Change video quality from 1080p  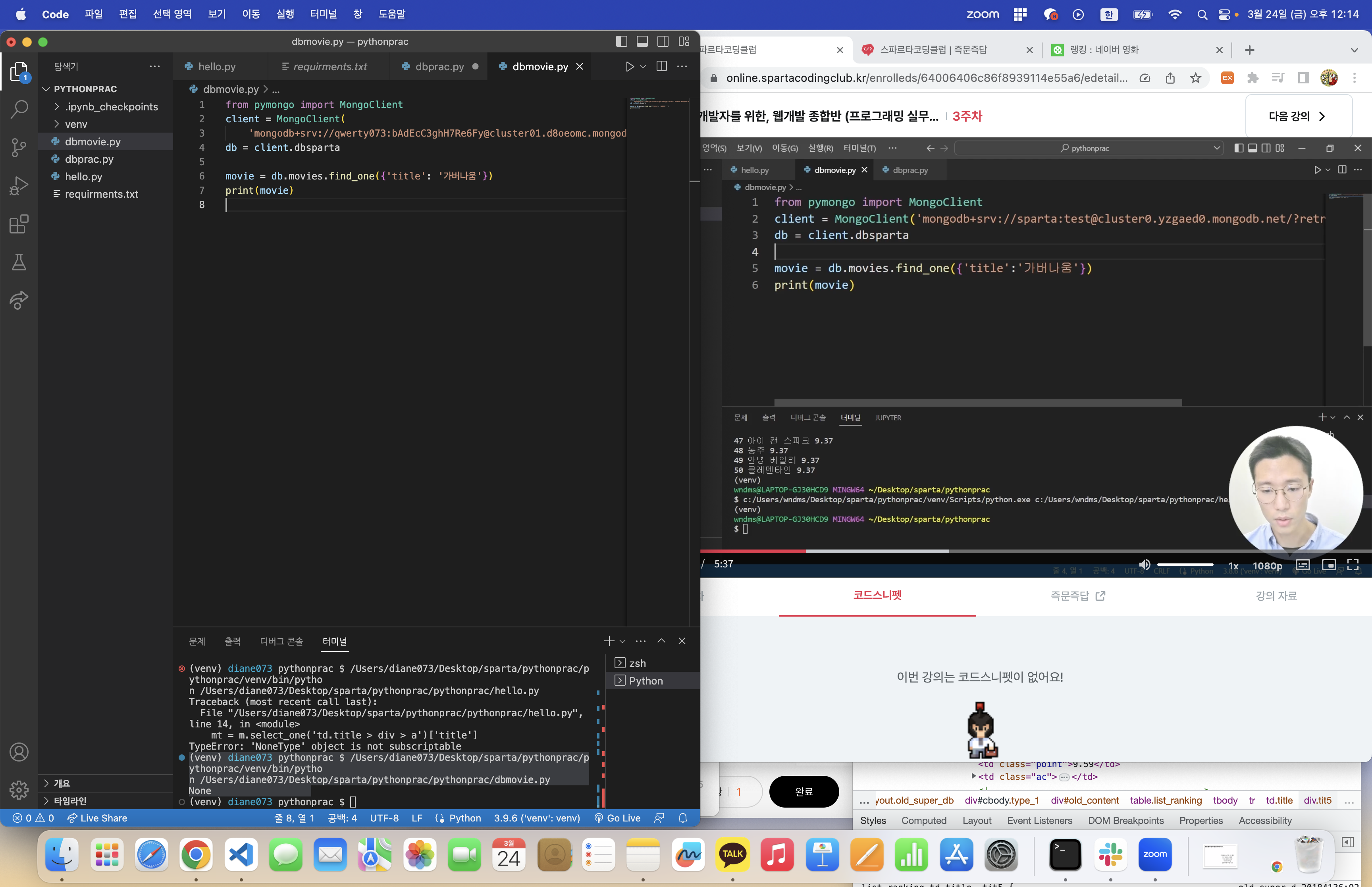[1267, 566]
